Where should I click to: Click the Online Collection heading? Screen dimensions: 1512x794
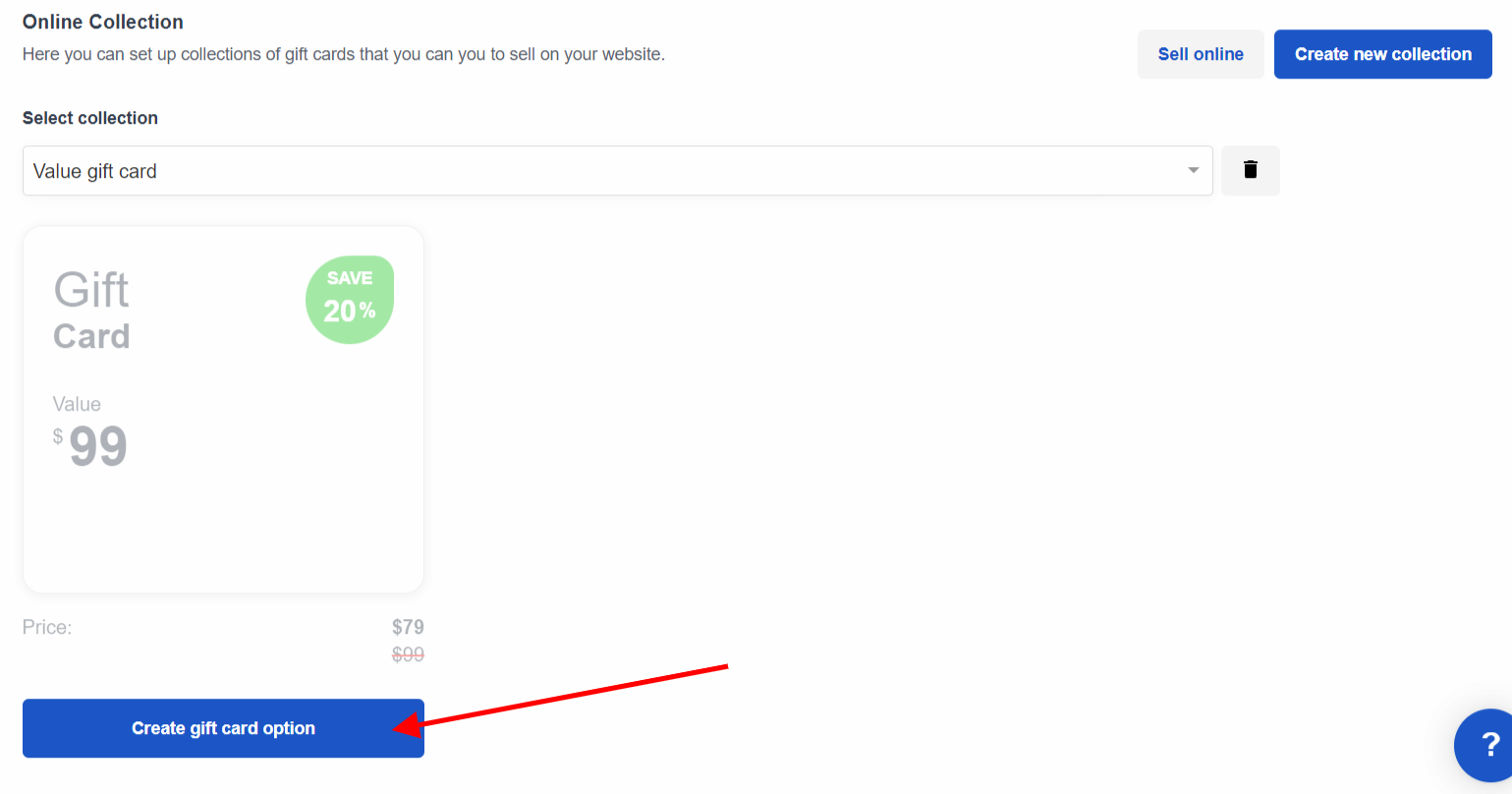point(103,22)
